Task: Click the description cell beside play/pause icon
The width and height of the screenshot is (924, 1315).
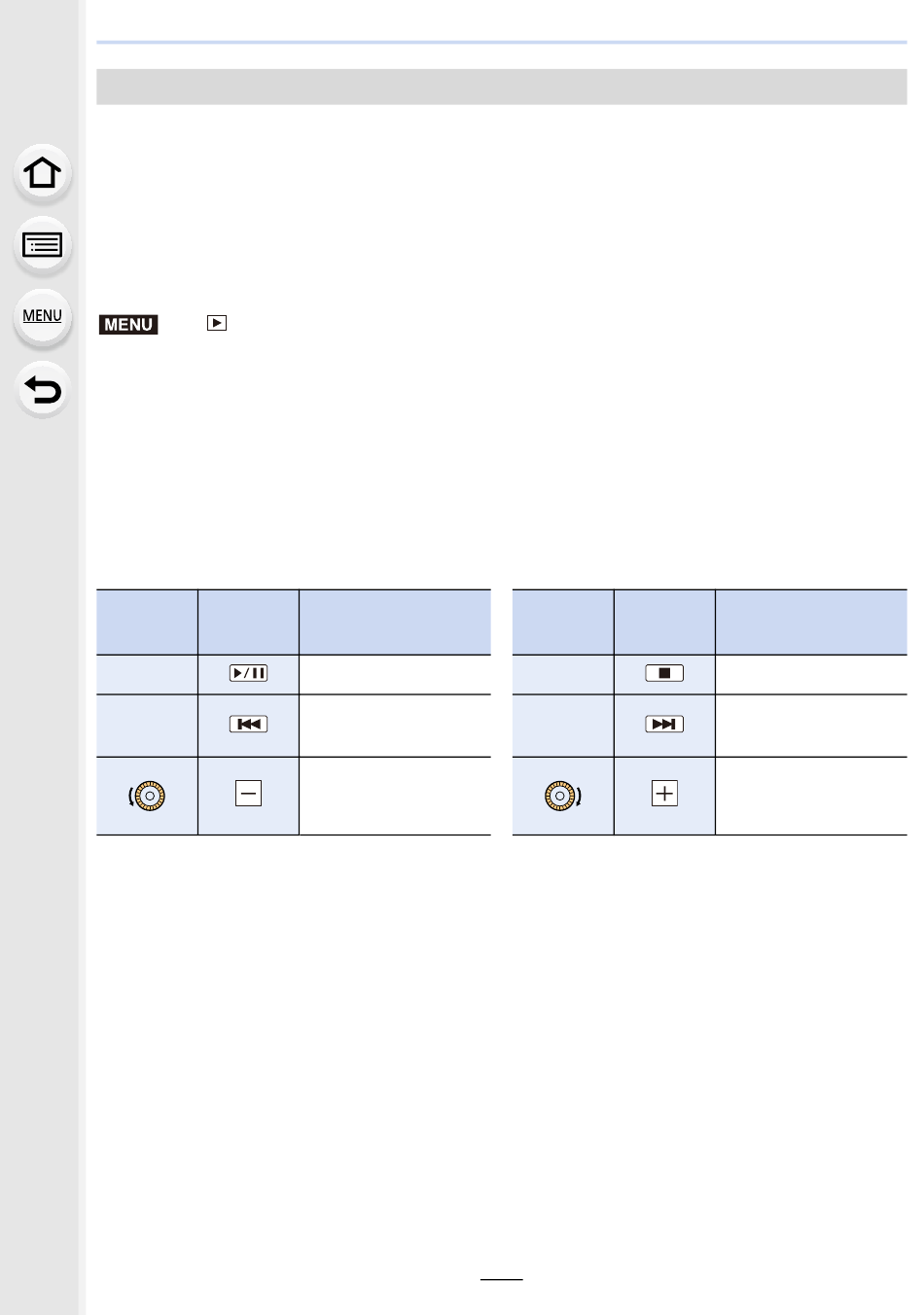Action: tap(395, 674)
